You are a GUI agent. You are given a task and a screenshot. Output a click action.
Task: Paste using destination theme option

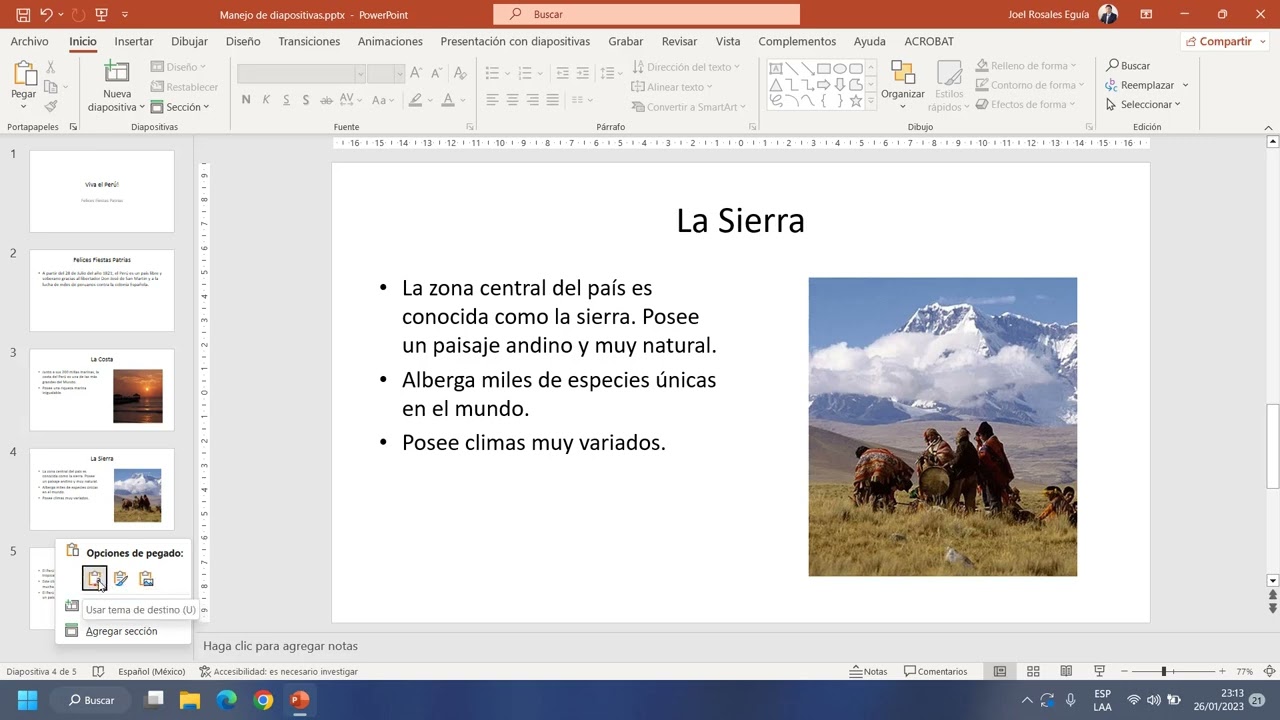click(94, 579)
